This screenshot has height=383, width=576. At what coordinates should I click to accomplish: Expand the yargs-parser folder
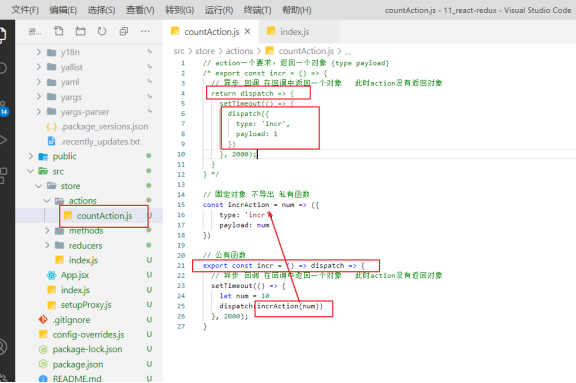click(89, 112)
